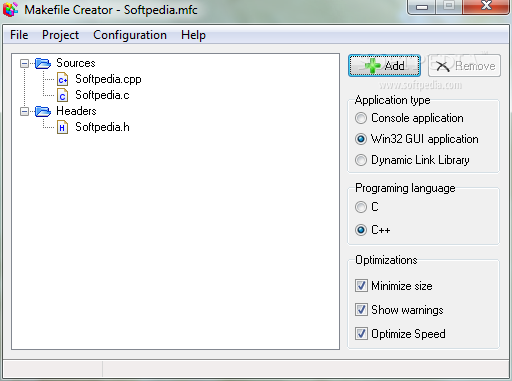Open the Project menu
Viewport: 512px width, 381px height.
[60, 35]
